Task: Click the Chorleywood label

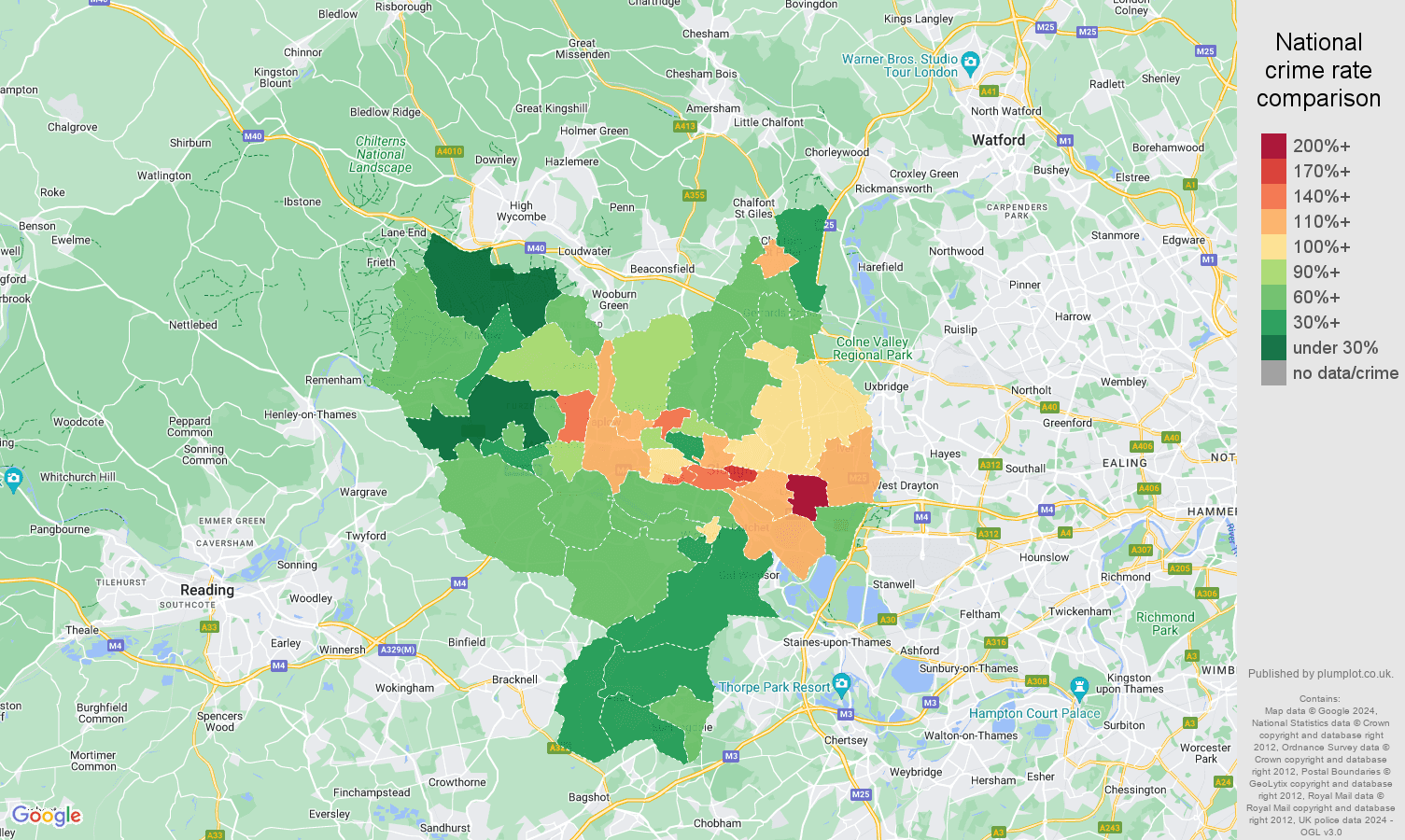Action: point(836,152)
